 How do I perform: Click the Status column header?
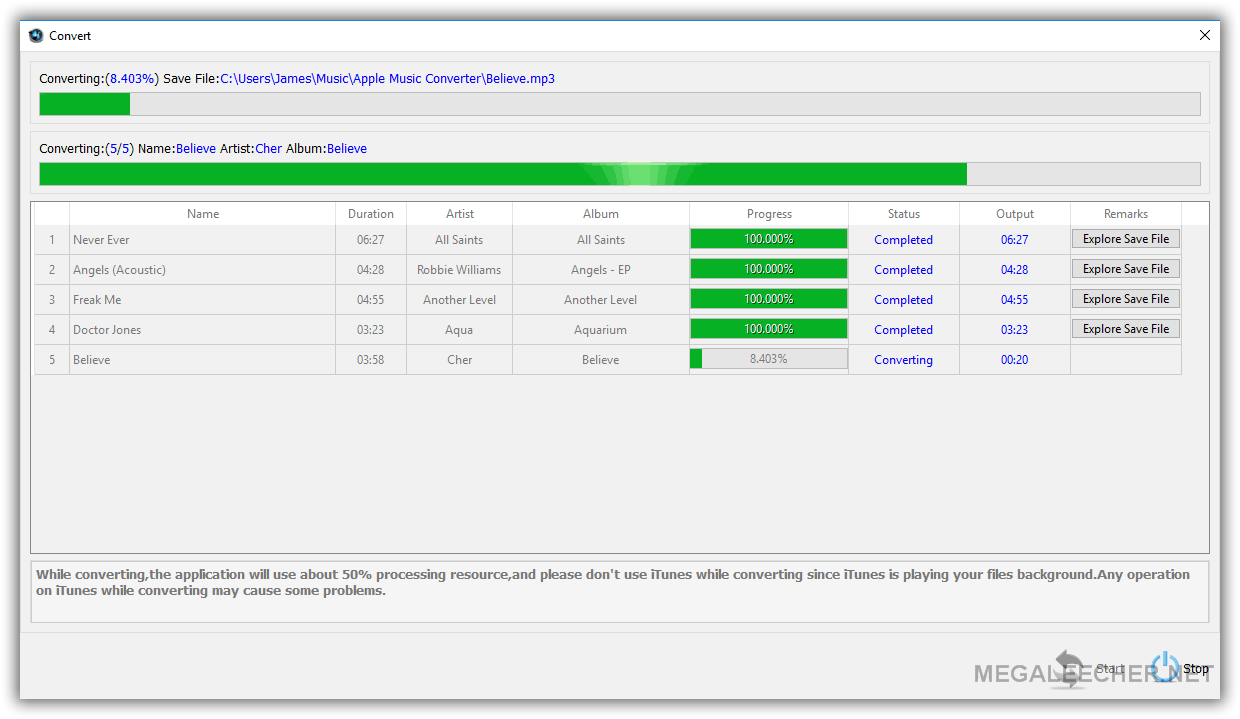(x=904, y=214)
